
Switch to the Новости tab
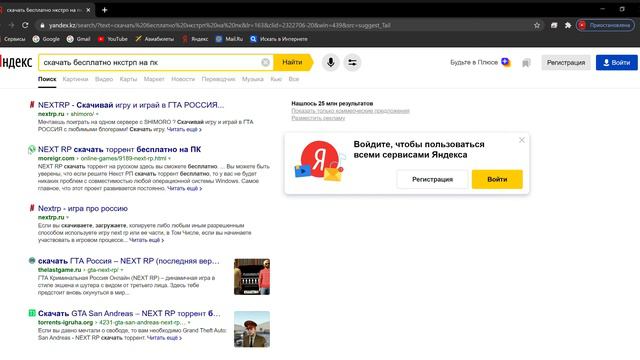point(183,79)
